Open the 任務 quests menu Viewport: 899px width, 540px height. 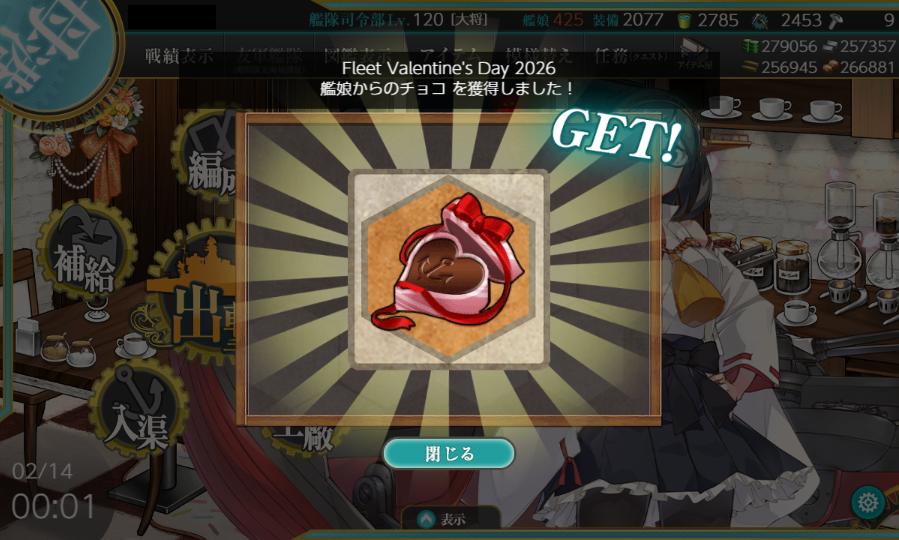(x=631, y=56)
